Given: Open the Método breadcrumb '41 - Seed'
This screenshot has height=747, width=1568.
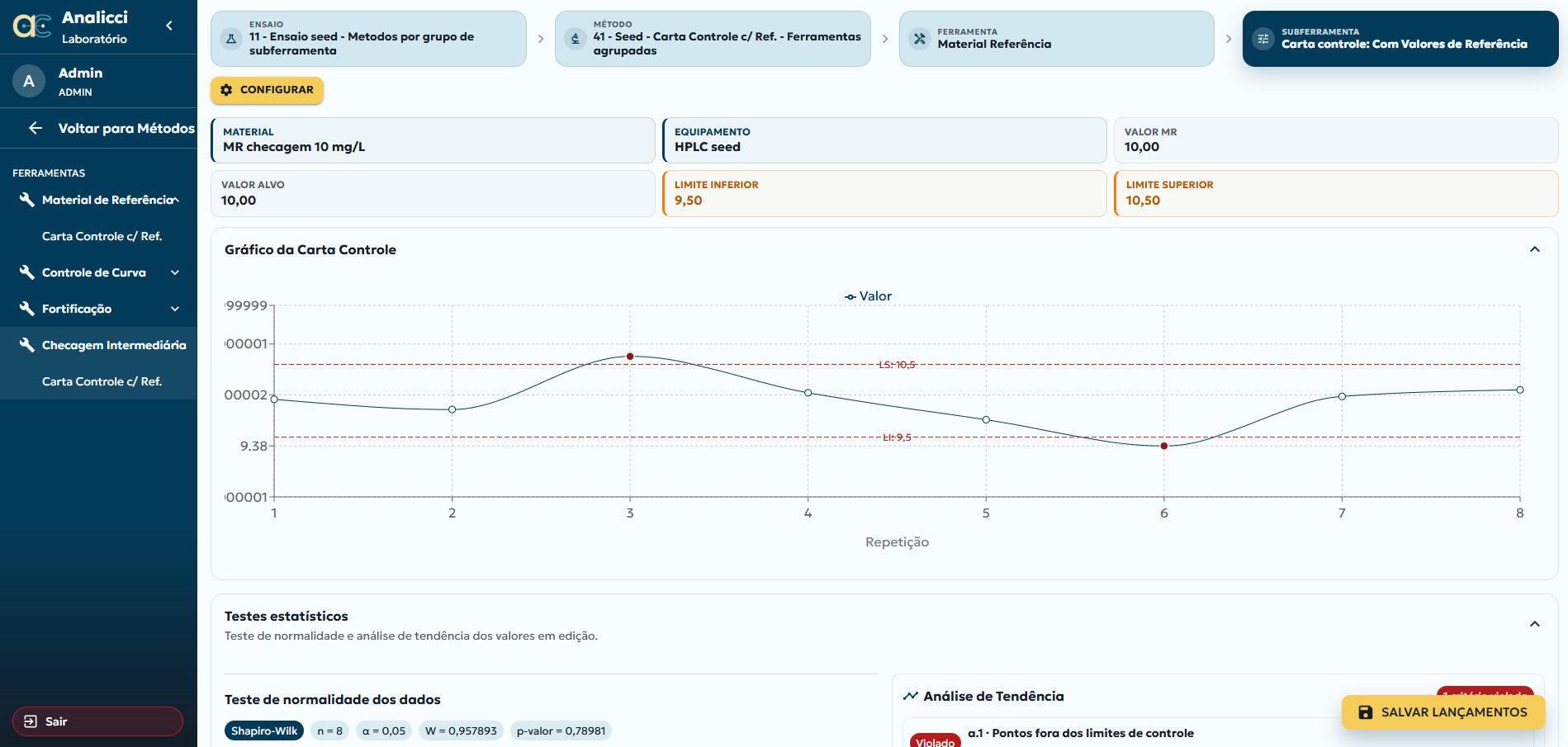Looking at the screenshot, I should coord(713,39).
